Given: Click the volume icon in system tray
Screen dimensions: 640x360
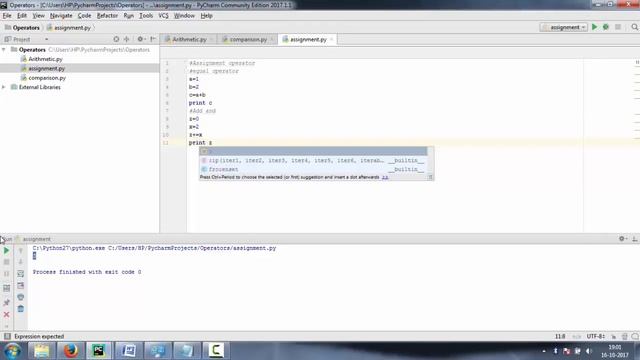Looking at the screenshot, I should click(589, 351).
